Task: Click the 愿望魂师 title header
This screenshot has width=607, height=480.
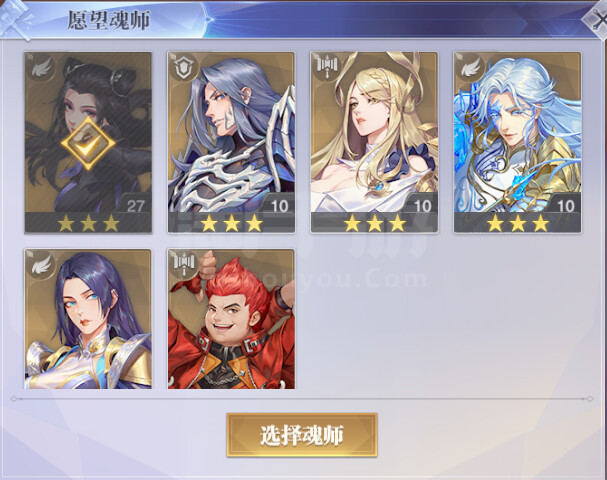Action: click(108, 20)
